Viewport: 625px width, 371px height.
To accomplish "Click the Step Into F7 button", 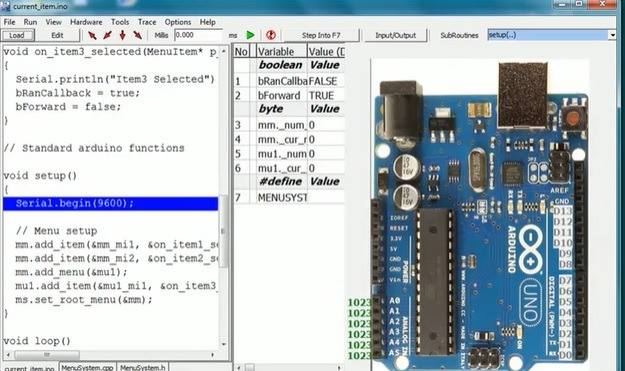I will tap(321, 35).
